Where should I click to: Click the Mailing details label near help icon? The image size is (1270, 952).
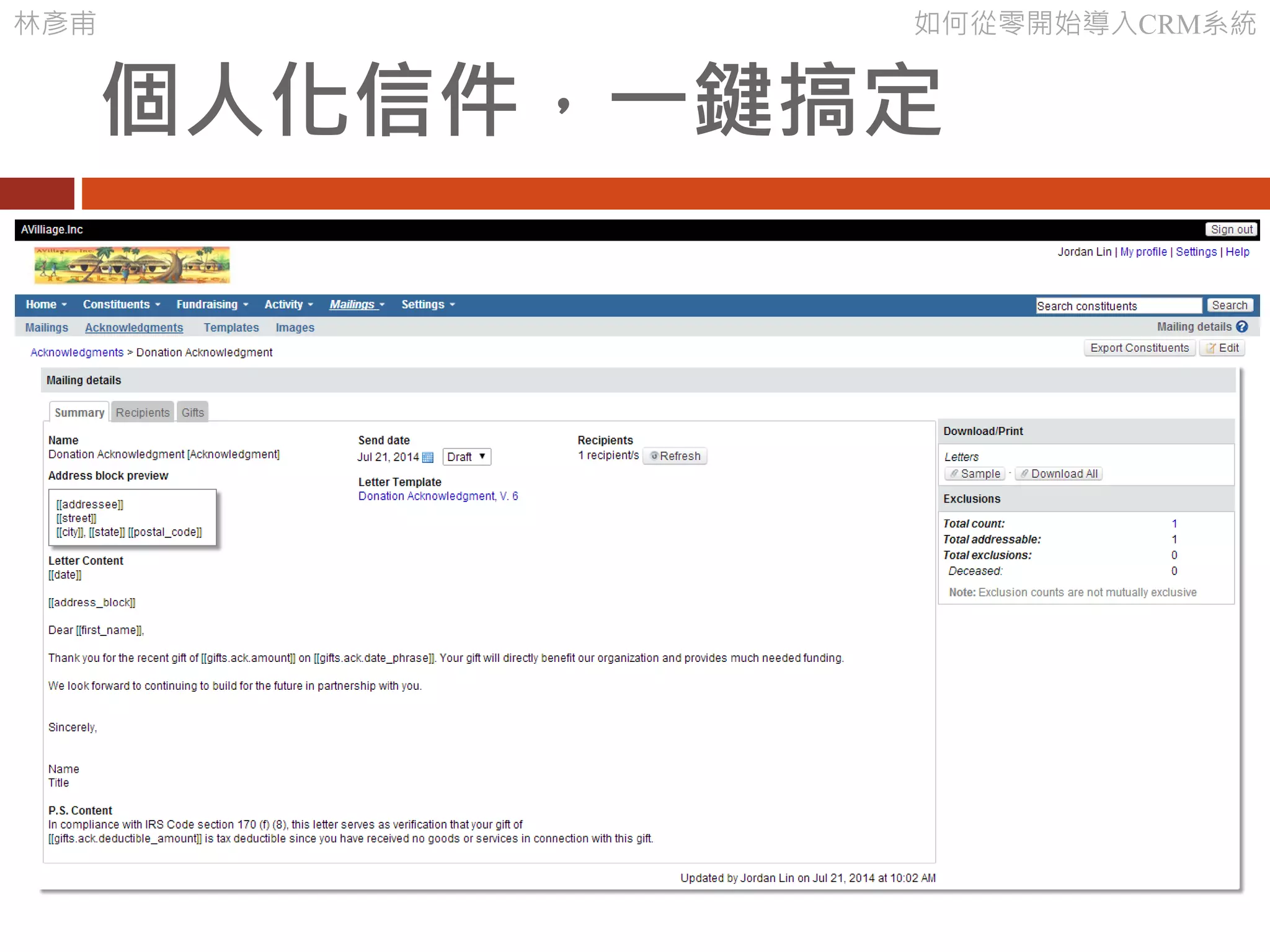pyautogui.click(x=1194, y=327)
